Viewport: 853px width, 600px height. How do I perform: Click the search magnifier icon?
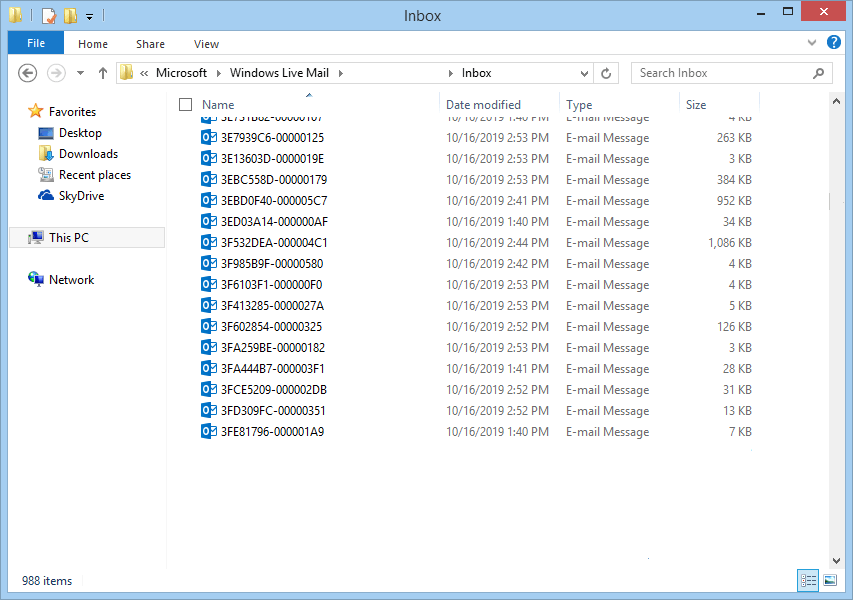819,73
